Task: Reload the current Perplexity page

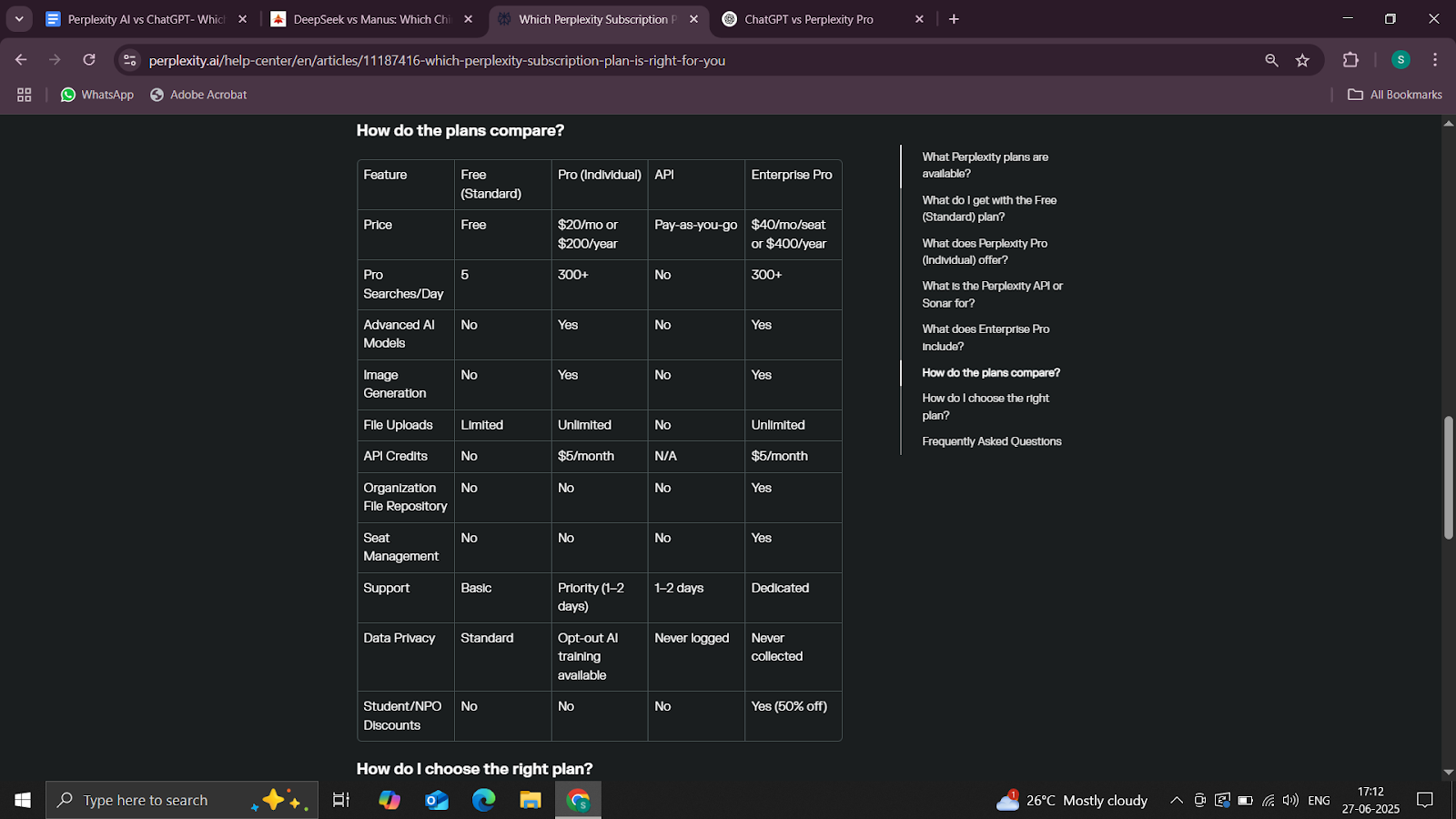Action: coord(89,60)
